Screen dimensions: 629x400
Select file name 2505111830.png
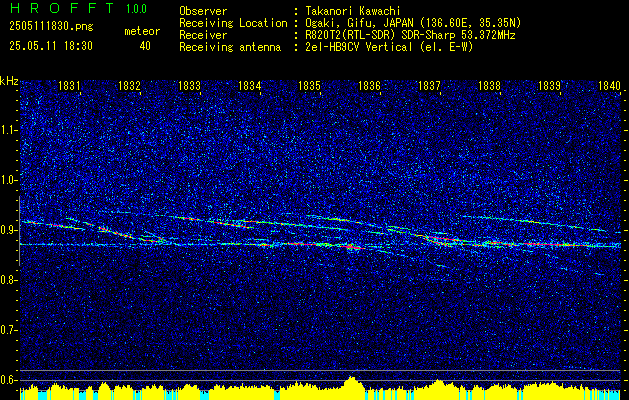[51, 27]
